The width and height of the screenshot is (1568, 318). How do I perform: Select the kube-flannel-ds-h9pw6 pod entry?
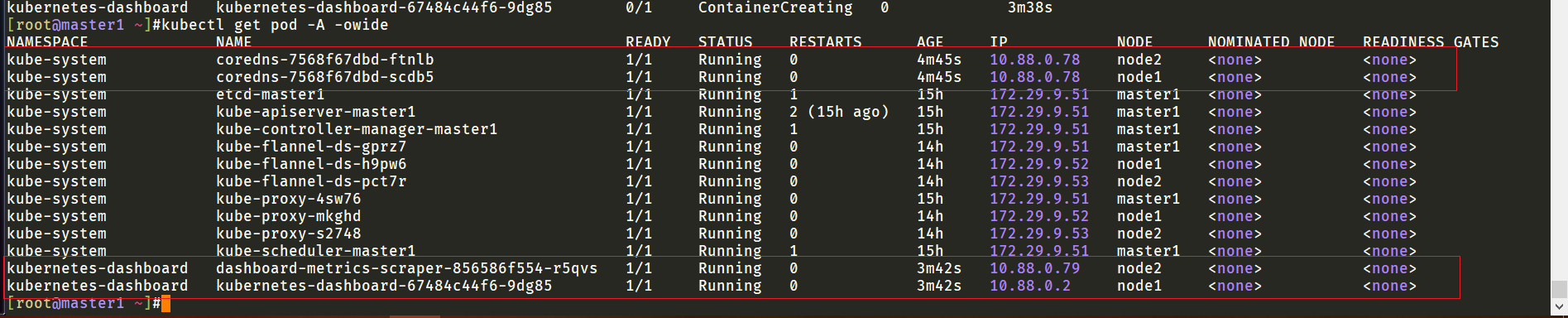(311, 164)
